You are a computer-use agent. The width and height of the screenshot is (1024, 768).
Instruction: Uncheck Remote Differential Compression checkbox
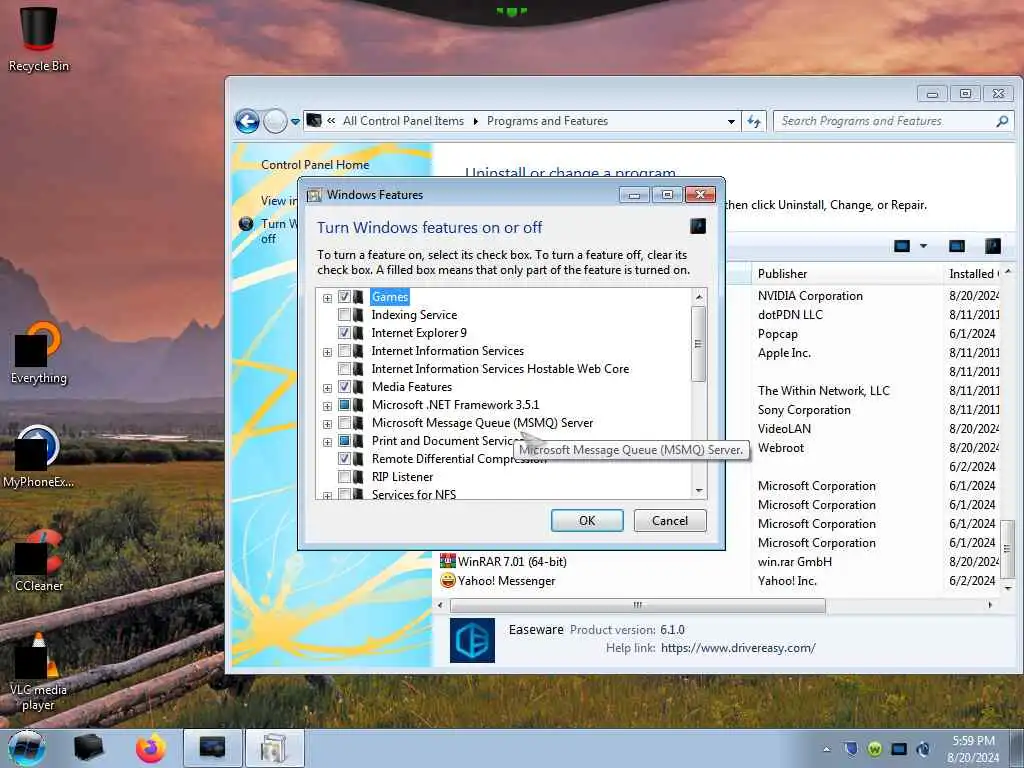click(344, 458)
